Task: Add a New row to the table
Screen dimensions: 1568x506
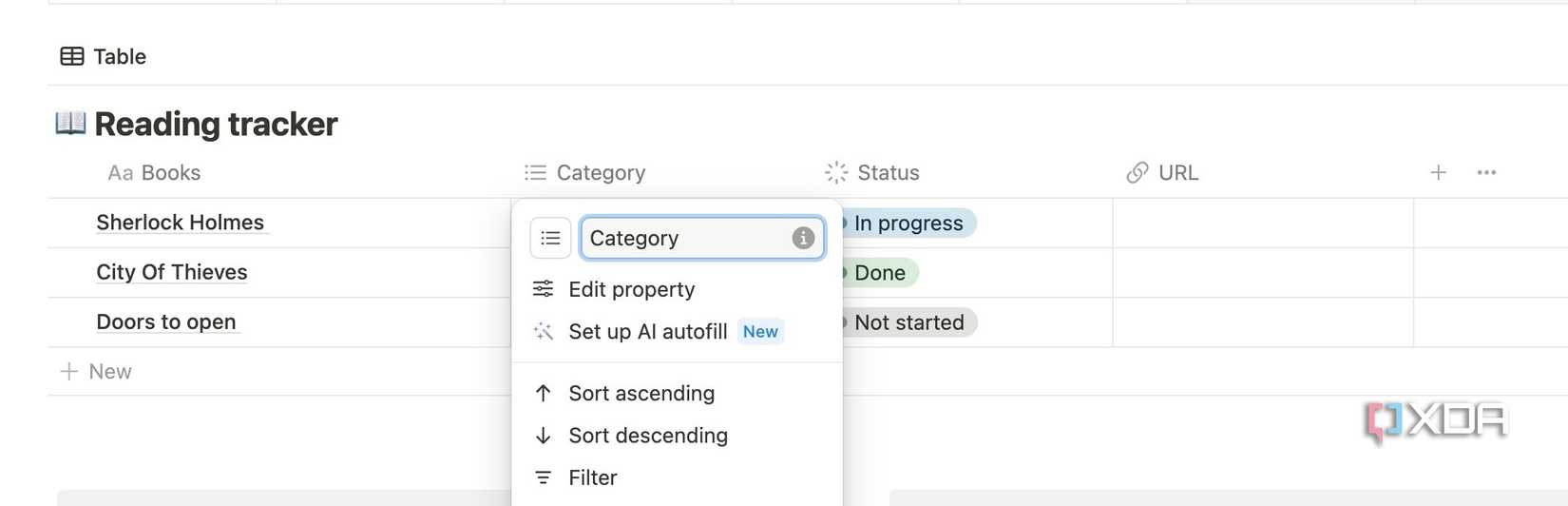Action: click(x=96, y=371)
